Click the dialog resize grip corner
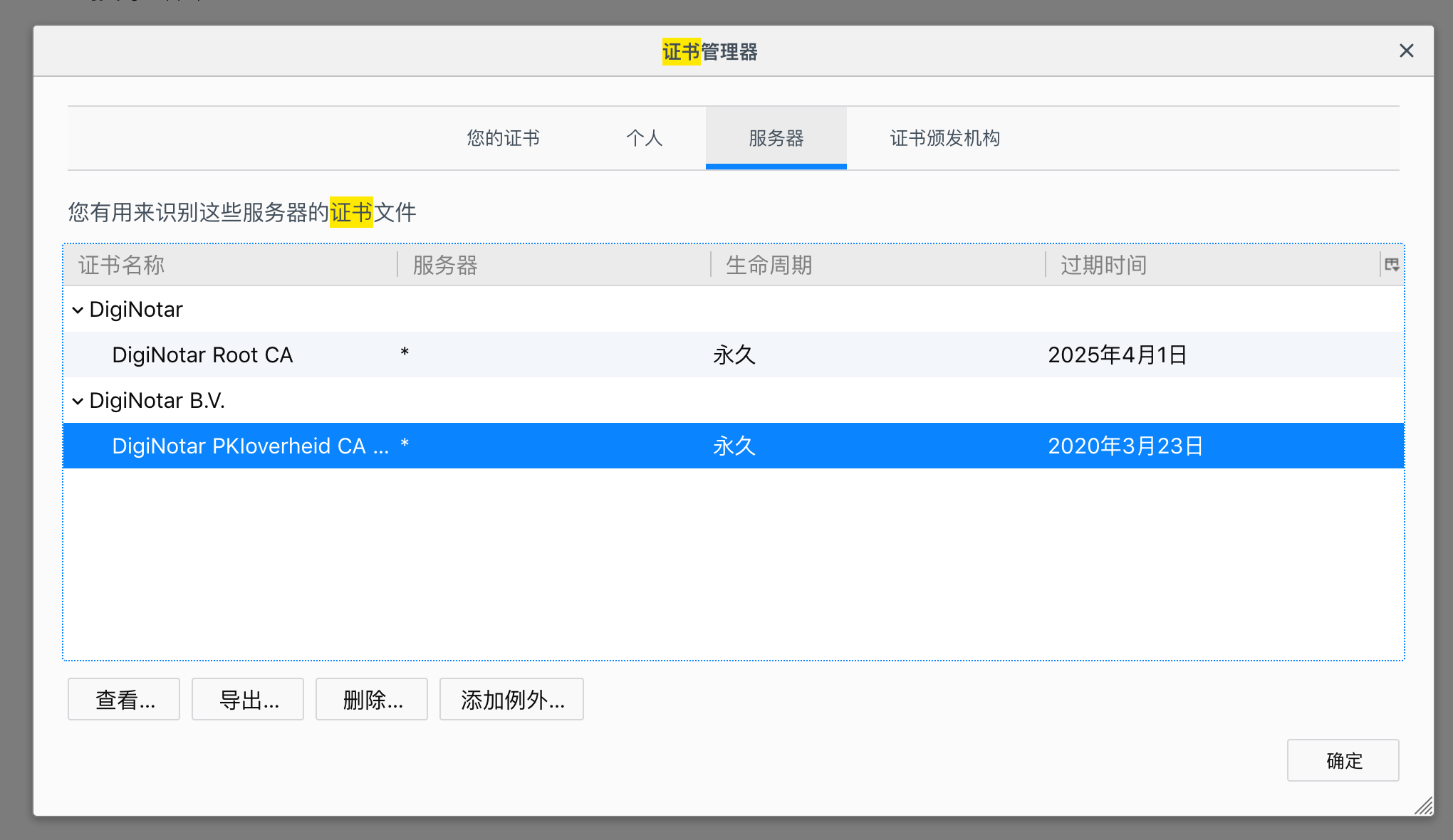 tap(1425, 807)
